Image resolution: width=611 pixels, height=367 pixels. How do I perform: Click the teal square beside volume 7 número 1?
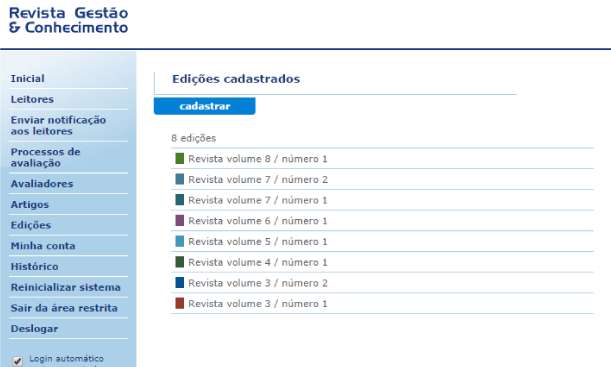click(180, 200)
